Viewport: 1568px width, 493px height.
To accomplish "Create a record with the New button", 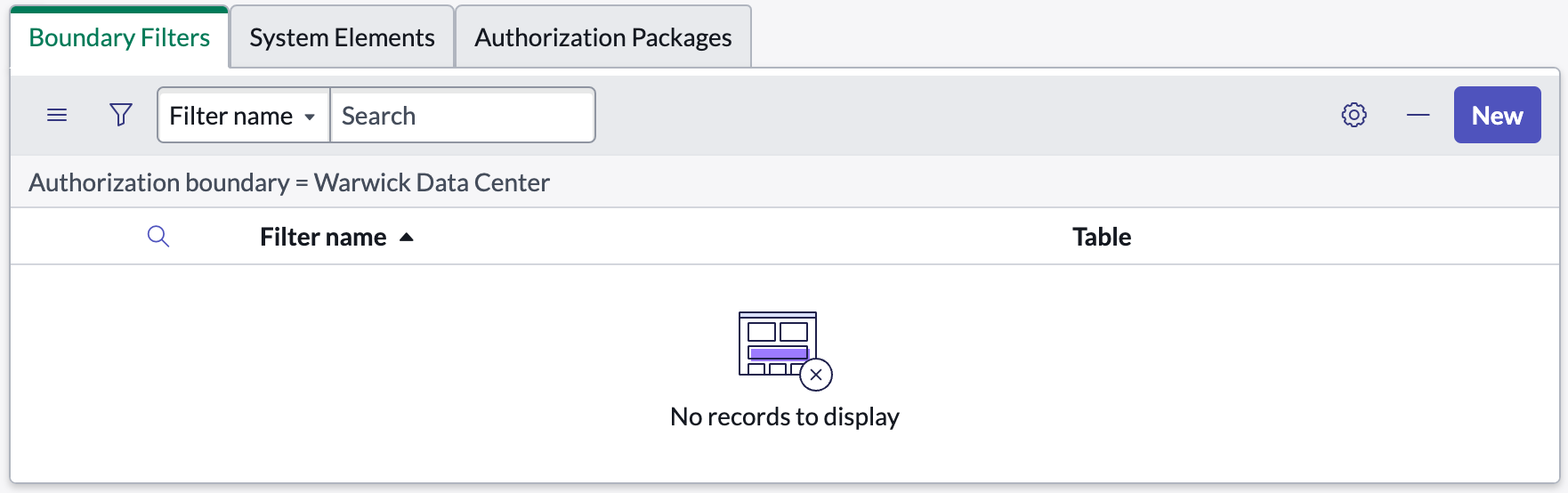I will click(x=1497, y=115).
